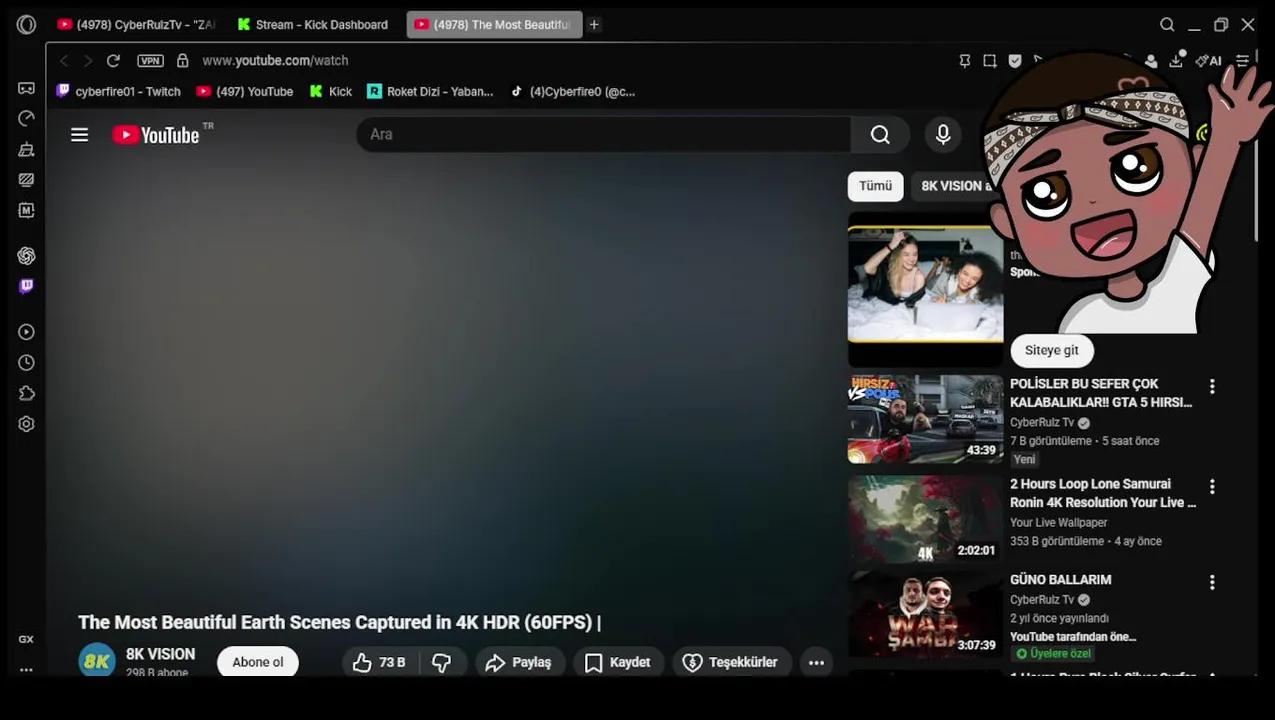Open the Player sidebar icon
The height and width of the screenshot is (720, 1275).
[26, 332]
